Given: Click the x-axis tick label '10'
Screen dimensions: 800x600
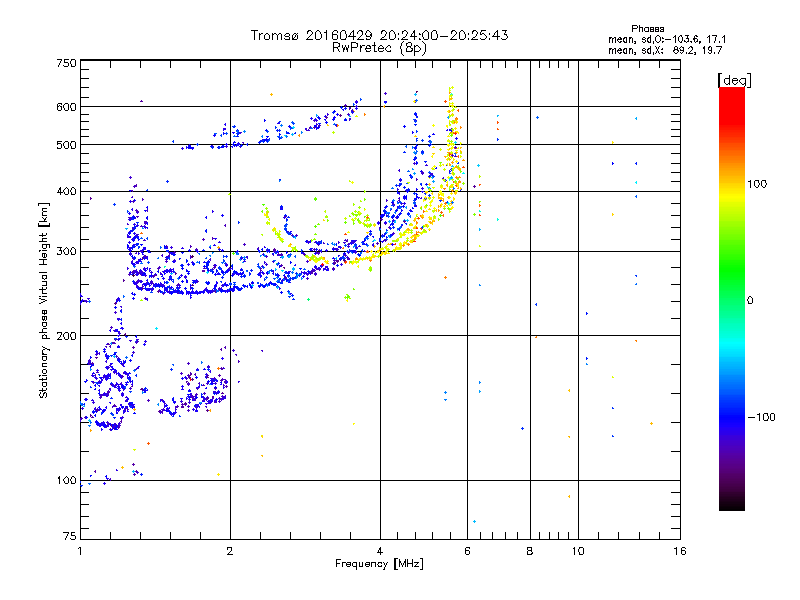Looking at the screenshot, I should (x=578, y=551).
